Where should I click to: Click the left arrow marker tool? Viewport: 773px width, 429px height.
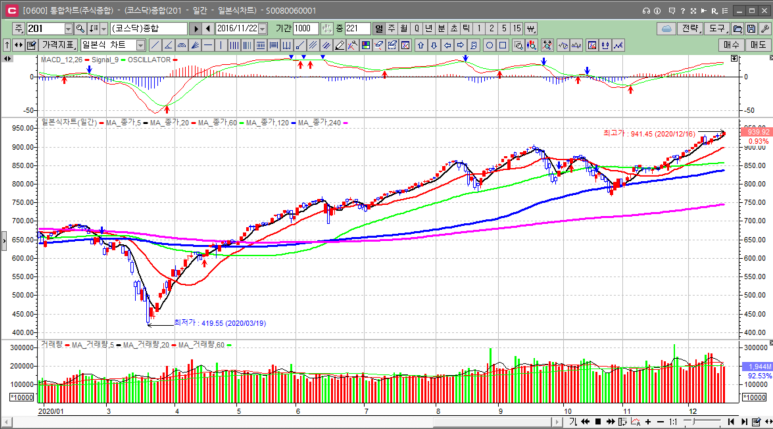(x=447, y=45)
